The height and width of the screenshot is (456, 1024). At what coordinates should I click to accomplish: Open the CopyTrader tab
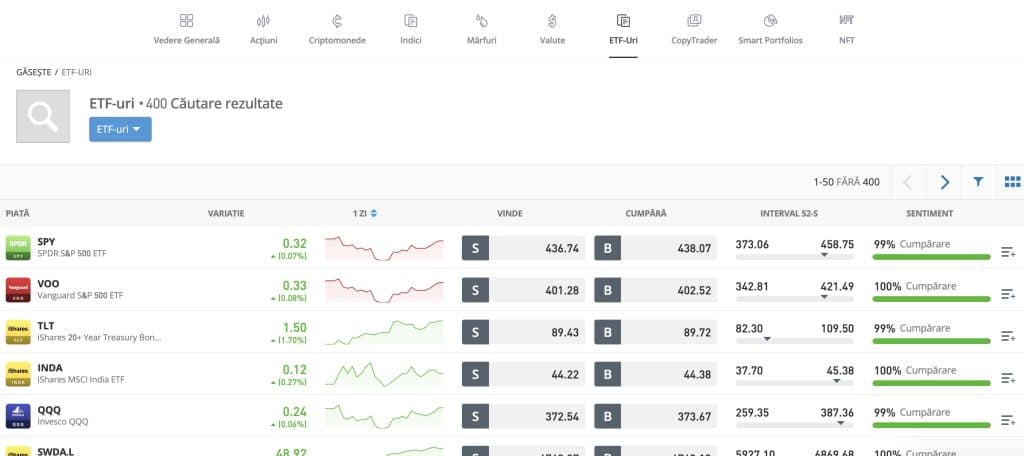click(694, 30)
